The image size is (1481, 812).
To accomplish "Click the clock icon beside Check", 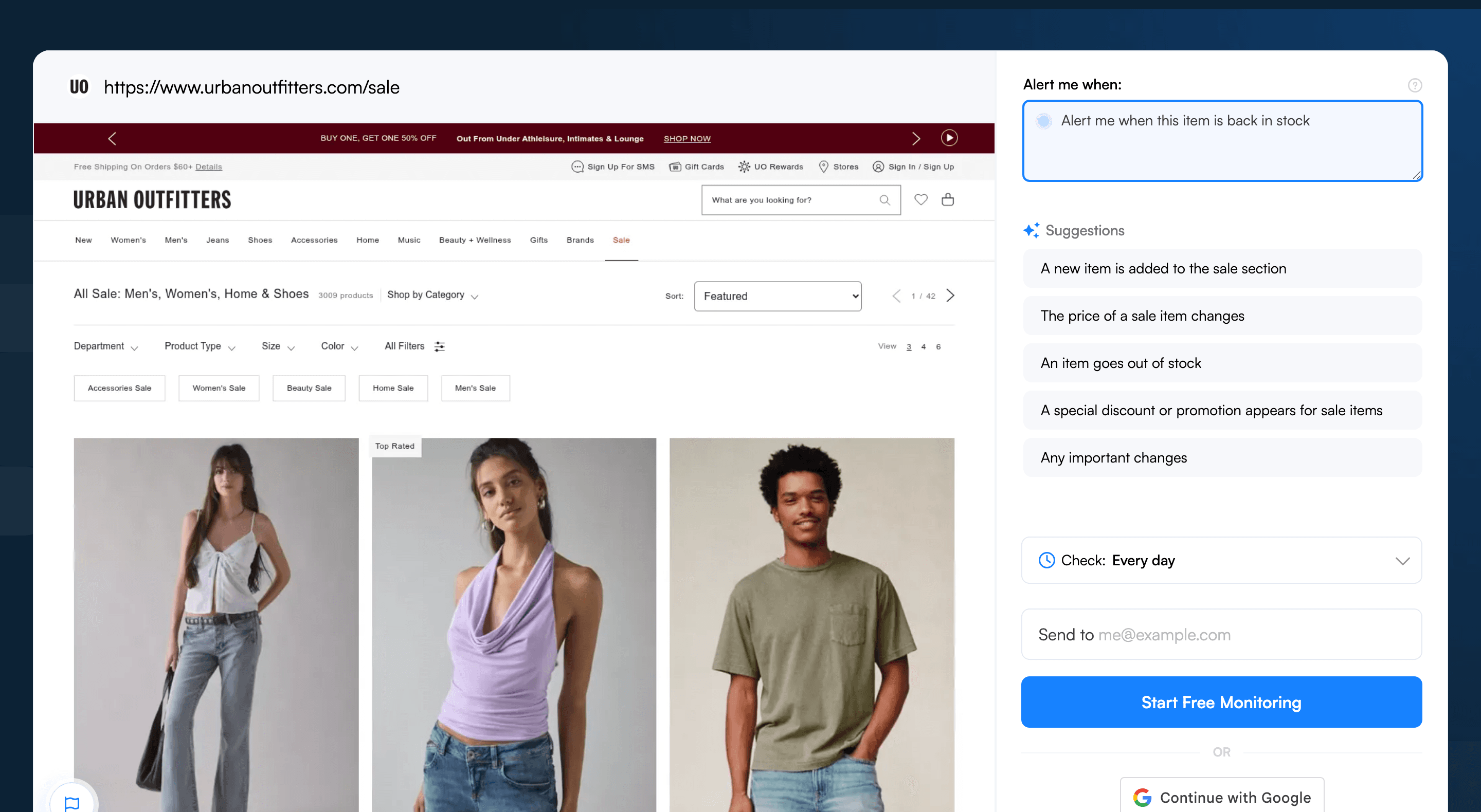I will click(x=1046, y=560).
